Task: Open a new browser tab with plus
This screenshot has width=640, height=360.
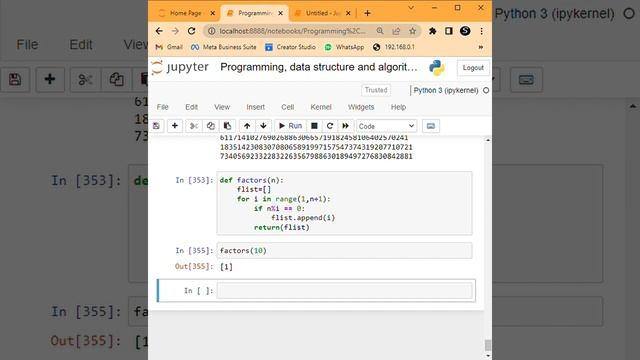Action: [367, 13]
